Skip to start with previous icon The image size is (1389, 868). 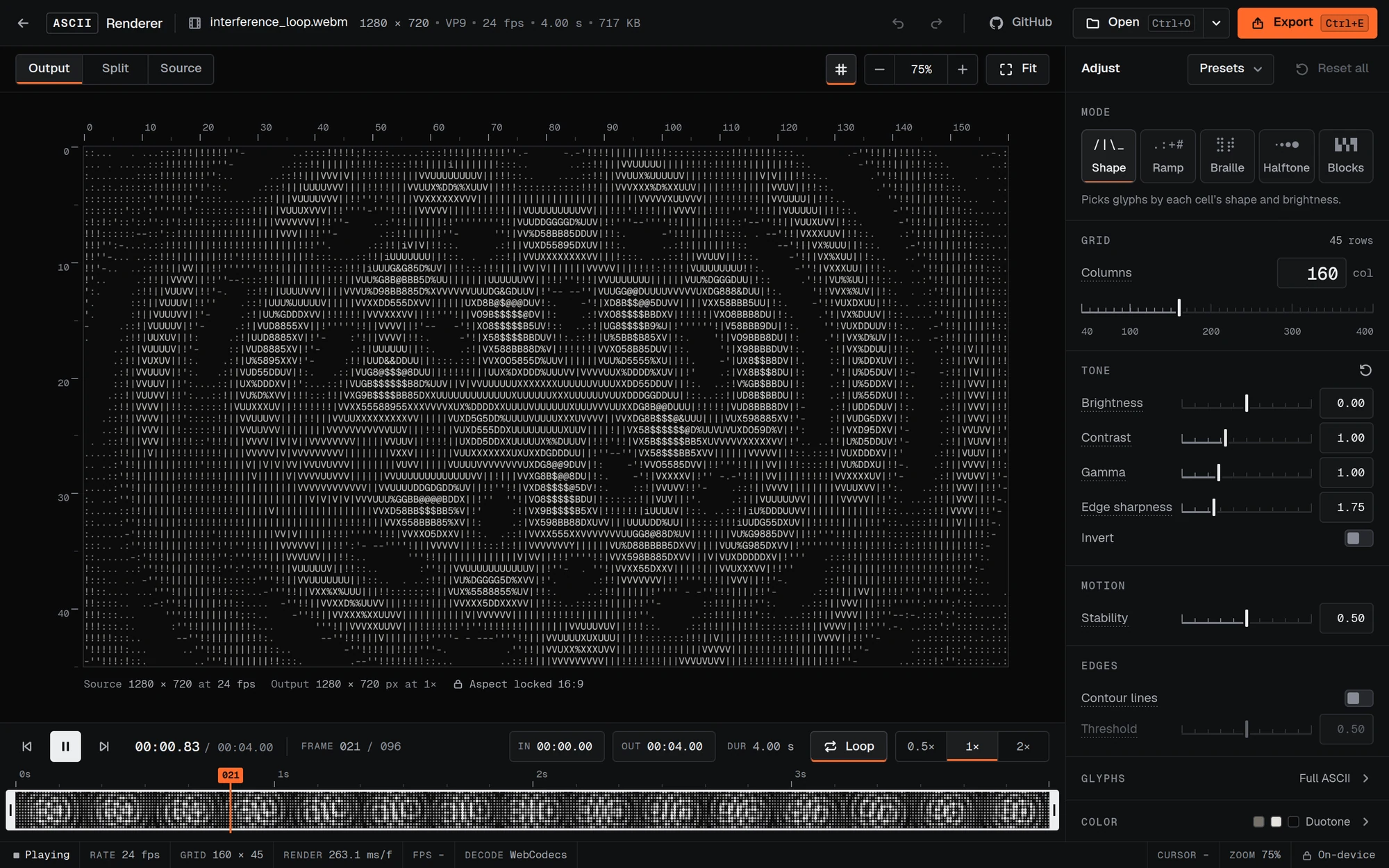click(27, 746)
